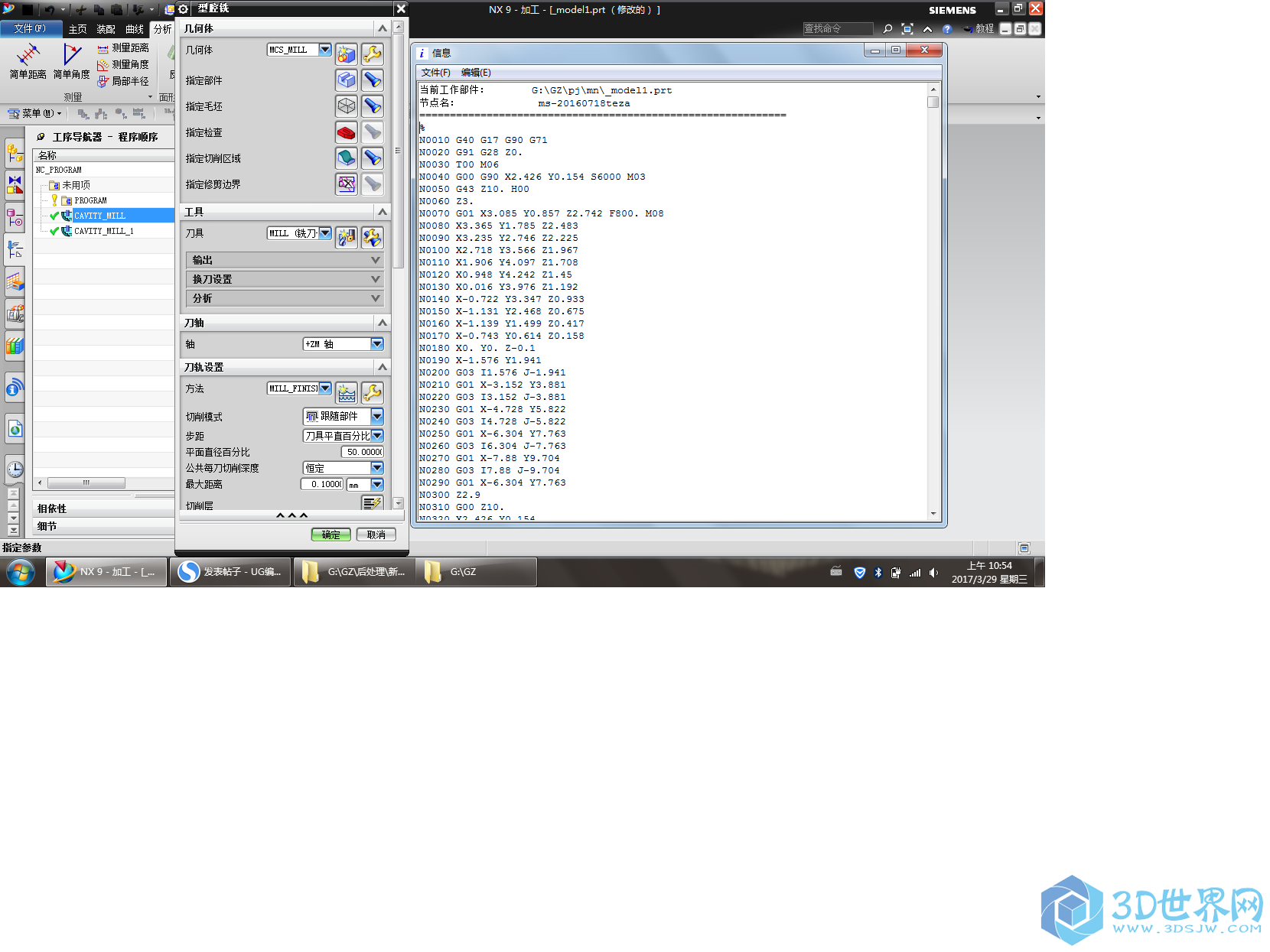
Task: Select the PROGRAM folder in navigator
Action: coord(90,200)
